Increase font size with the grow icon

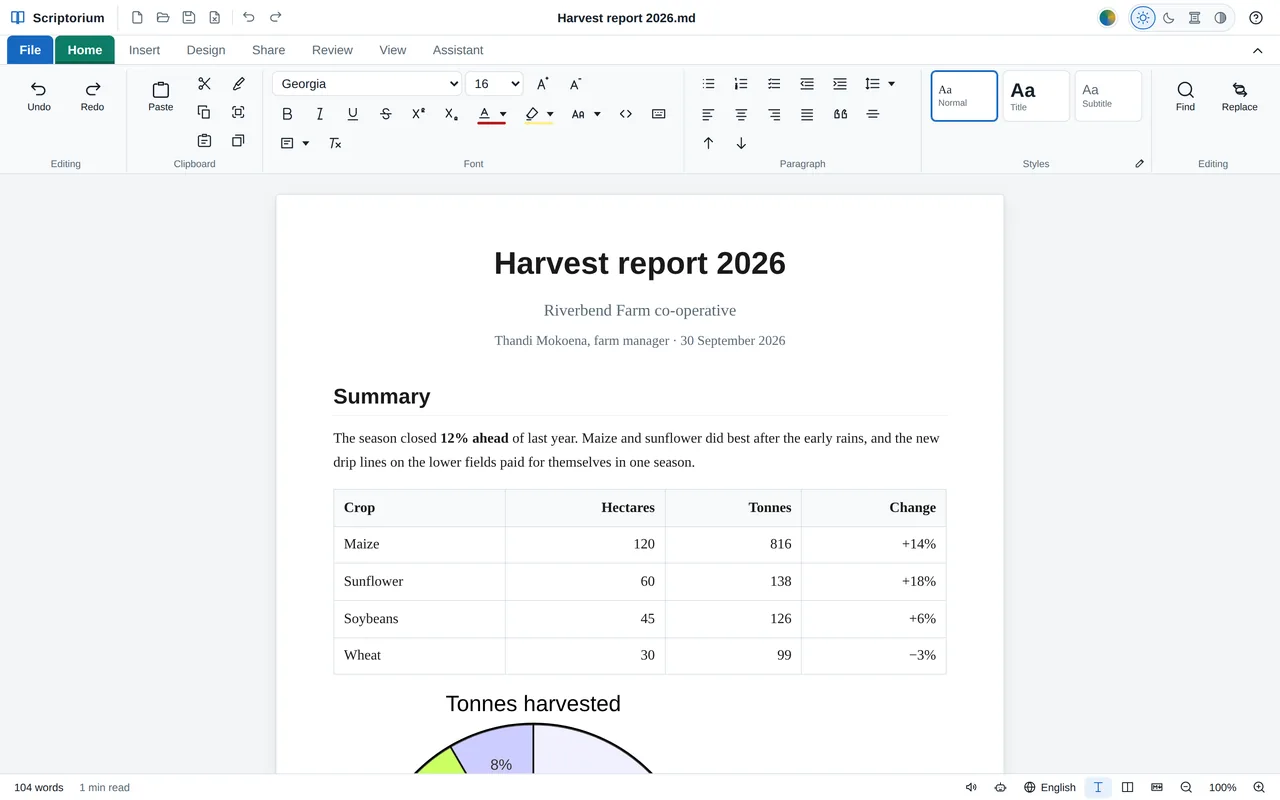tap(542, 84)
